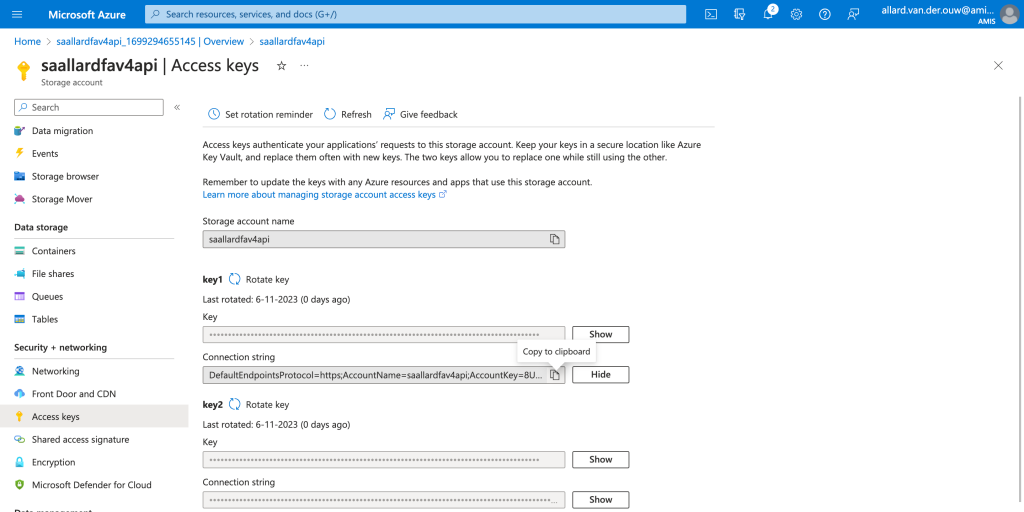Open the notifications bell

pos(769,14)
